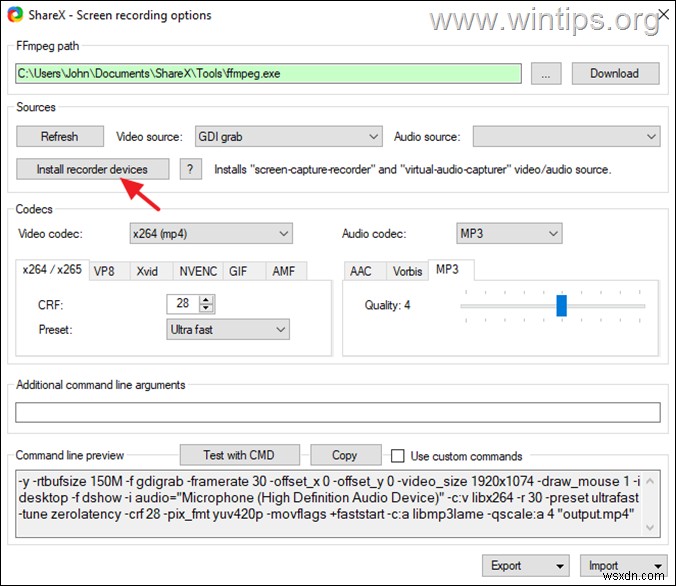The height and width of the screenshot is (586, 676).
Task: Open the Video source dropdown
Action: point(288,136)
